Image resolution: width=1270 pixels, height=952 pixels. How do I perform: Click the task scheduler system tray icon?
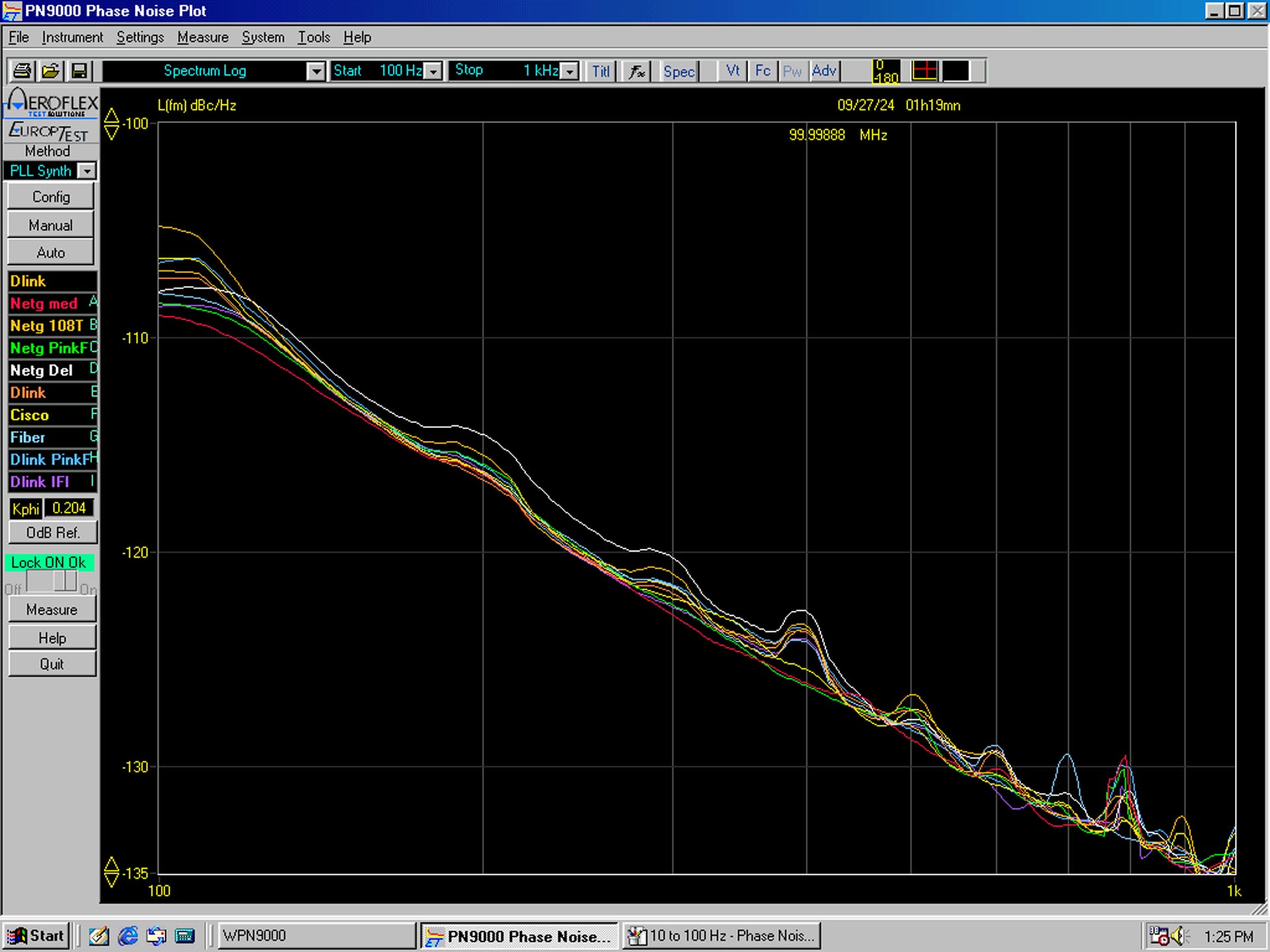coord(1159,936)
